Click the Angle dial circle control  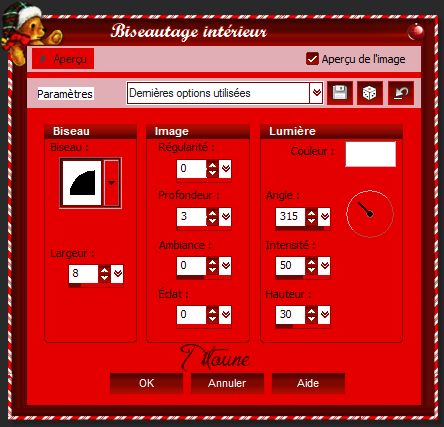point(370,214)
